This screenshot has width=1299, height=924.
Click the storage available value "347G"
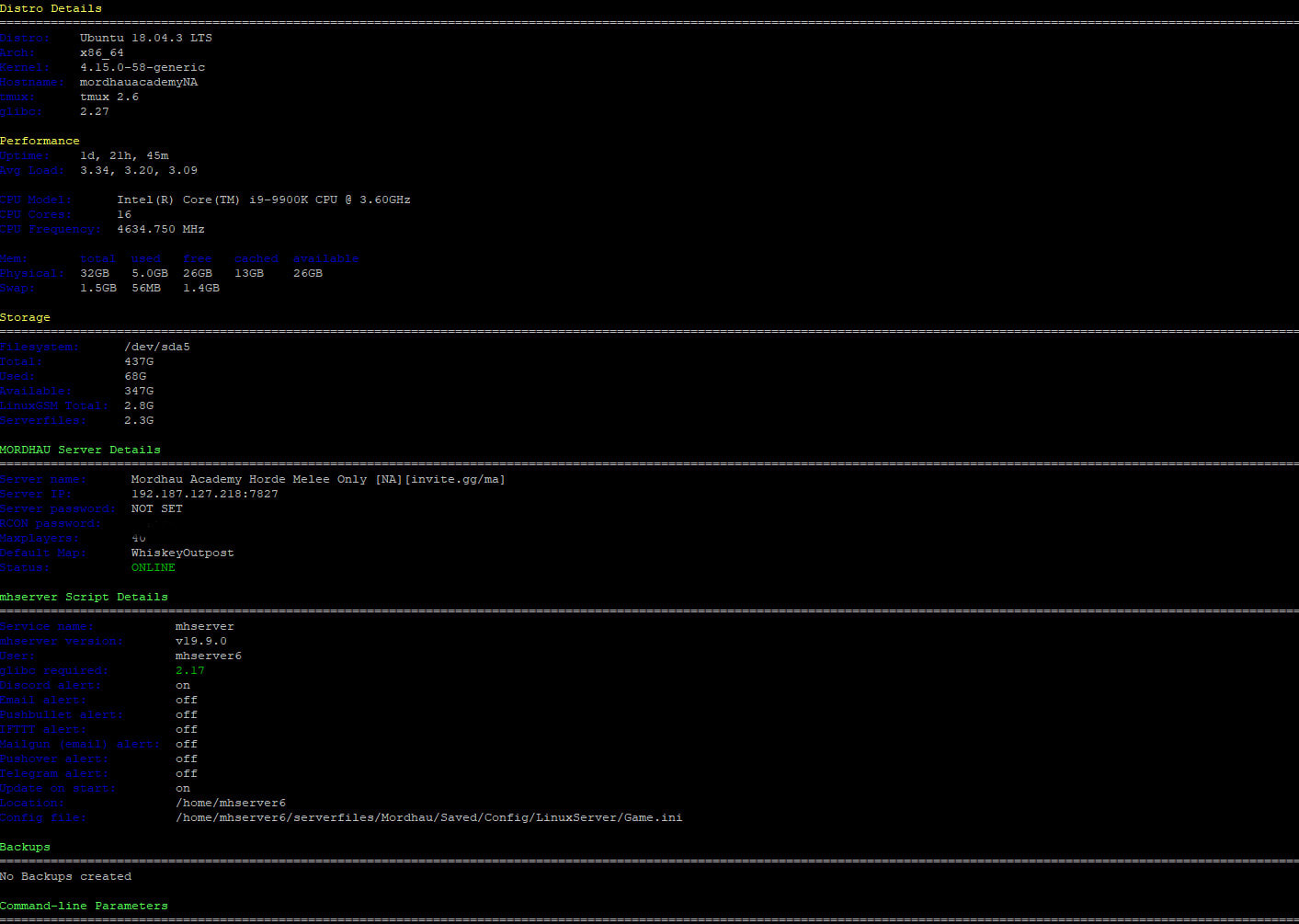coord(139,391)
